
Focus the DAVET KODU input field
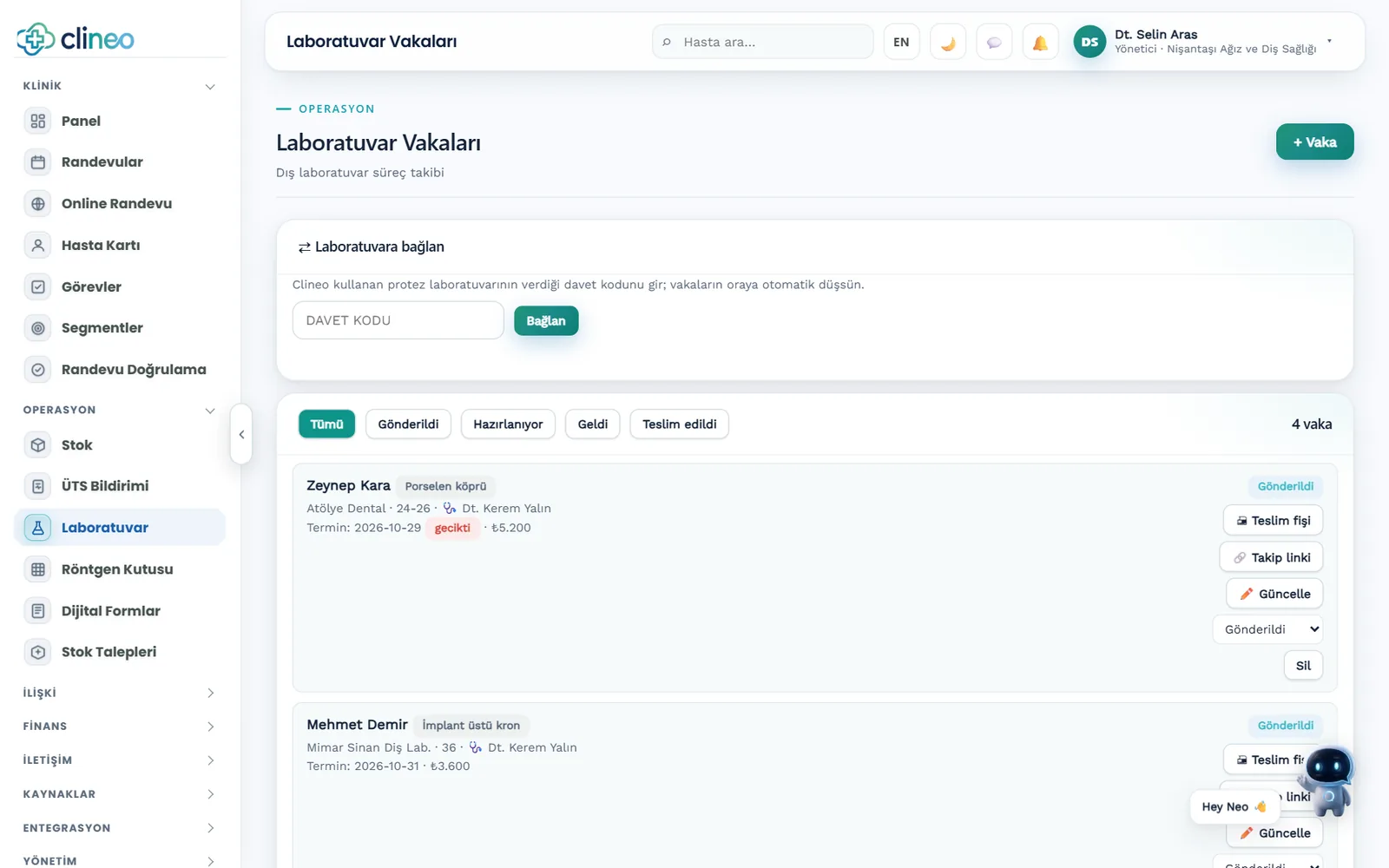pyautogui.click(x=398, y=320)
